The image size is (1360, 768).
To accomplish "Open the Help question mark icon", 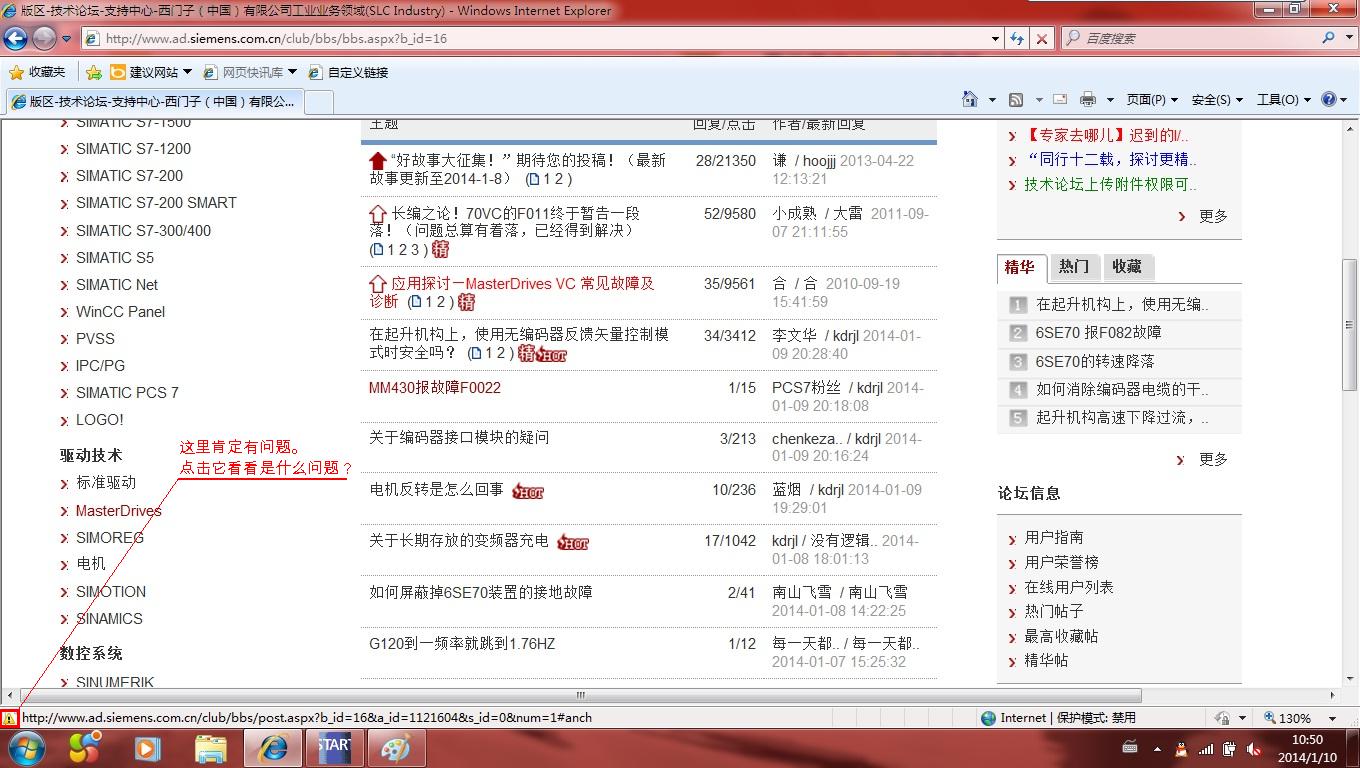I will coord(1329,99).
